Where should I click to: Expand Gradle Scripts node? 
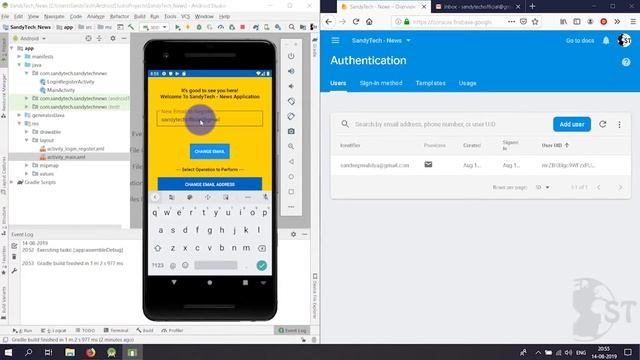[x=12, y=182]
